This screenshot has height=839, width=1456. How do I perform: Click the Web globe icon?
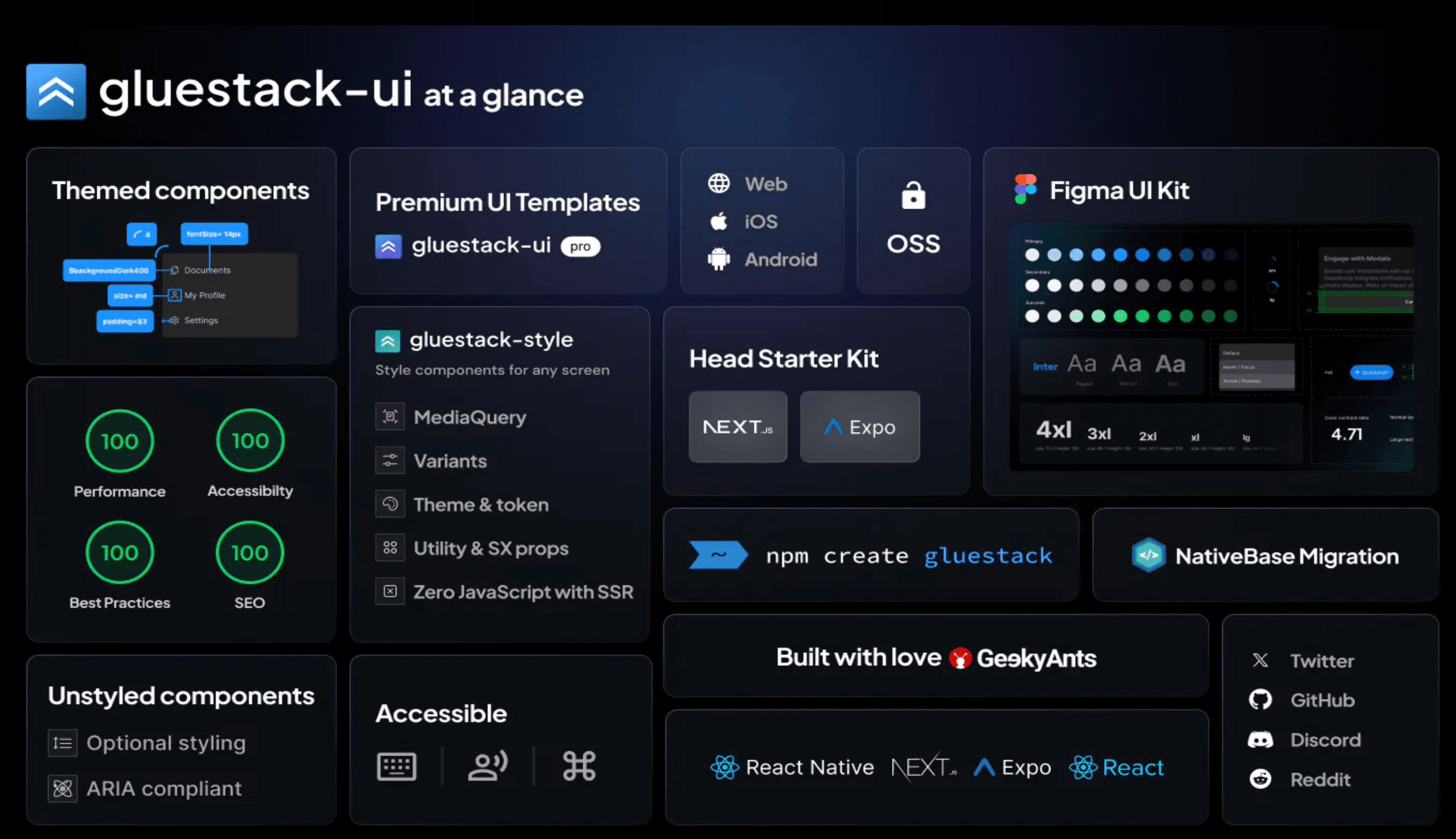point(718,183)
